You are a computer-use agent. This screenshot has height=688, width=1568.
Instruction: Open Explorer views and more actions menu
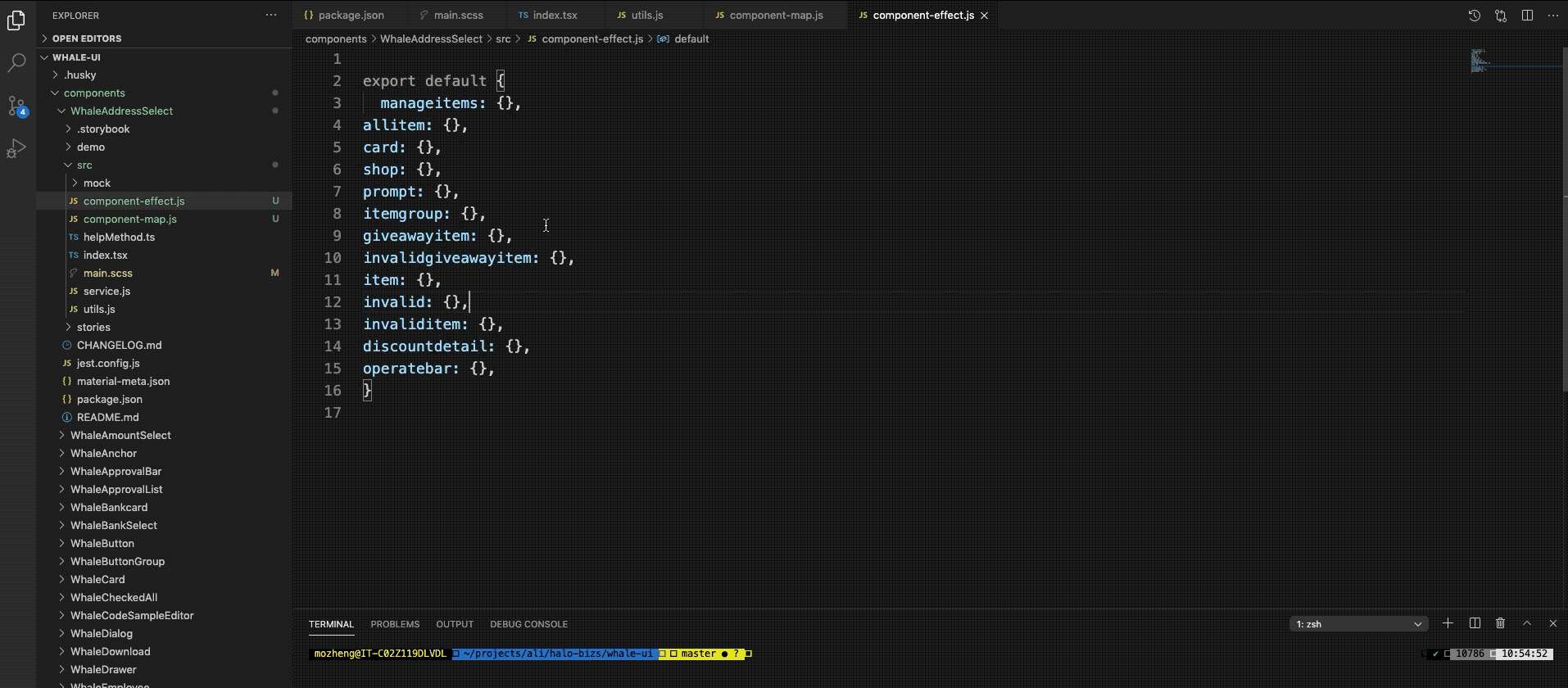271,15
